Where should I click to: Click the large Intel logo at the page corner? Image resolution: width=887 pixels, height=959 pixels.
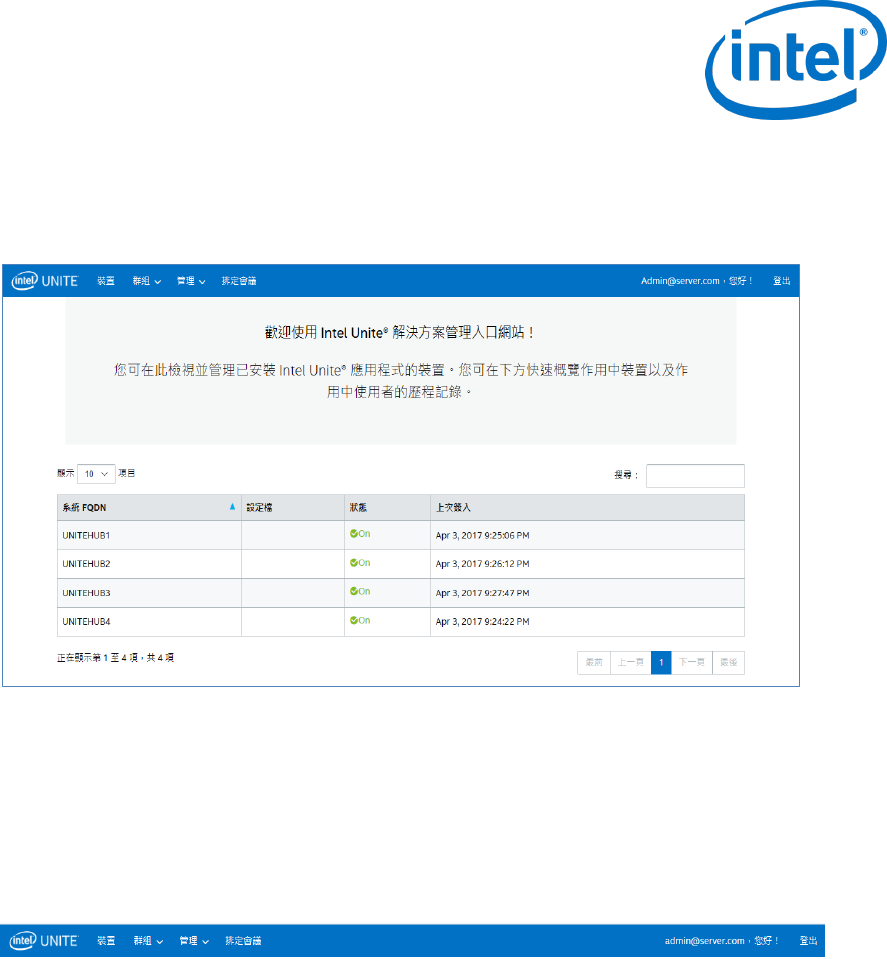pyautogui.click(x=795, y=60)
